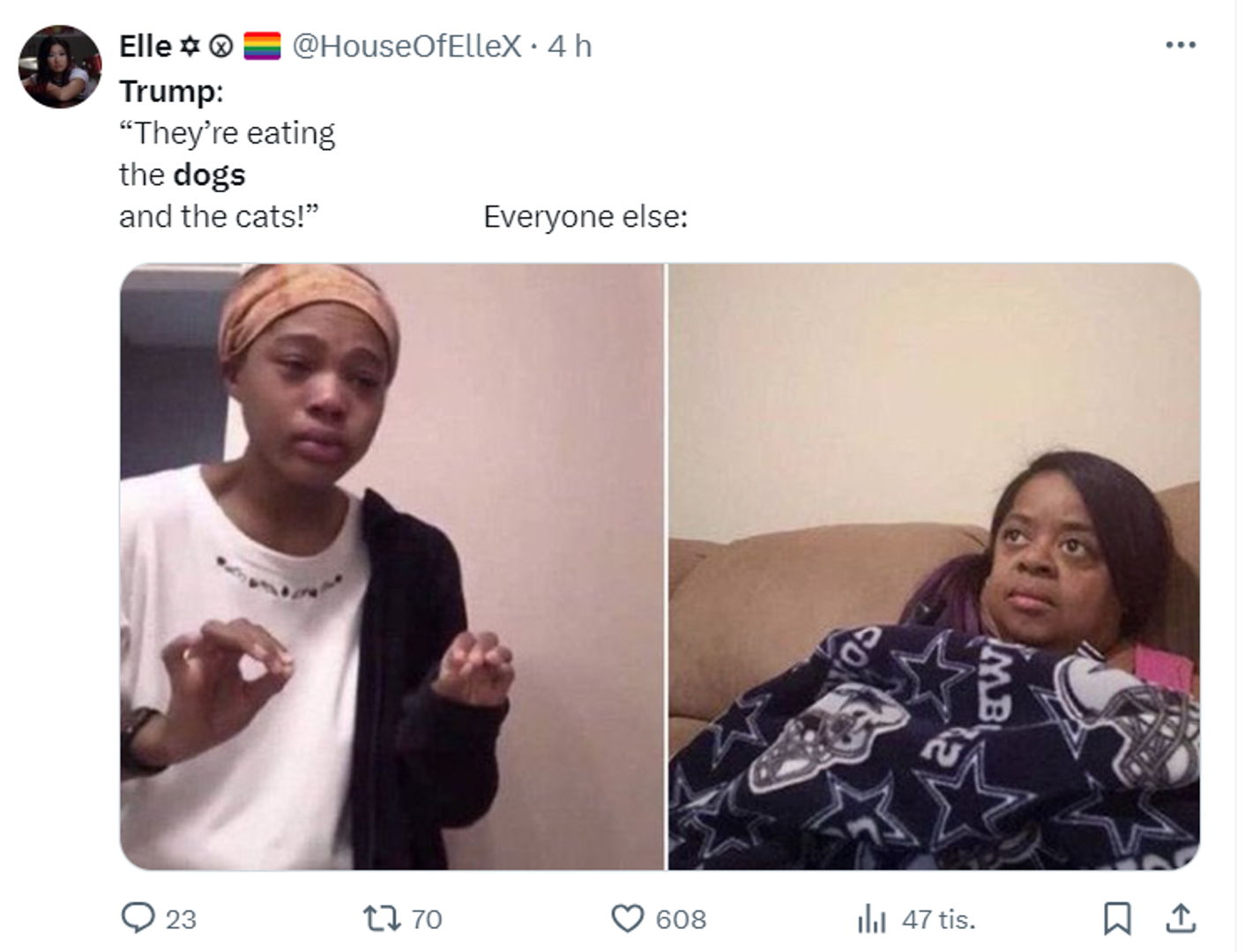Click the display name Elle
Viewport: 1245px width, 952px height.
click(x=145, y=46)
